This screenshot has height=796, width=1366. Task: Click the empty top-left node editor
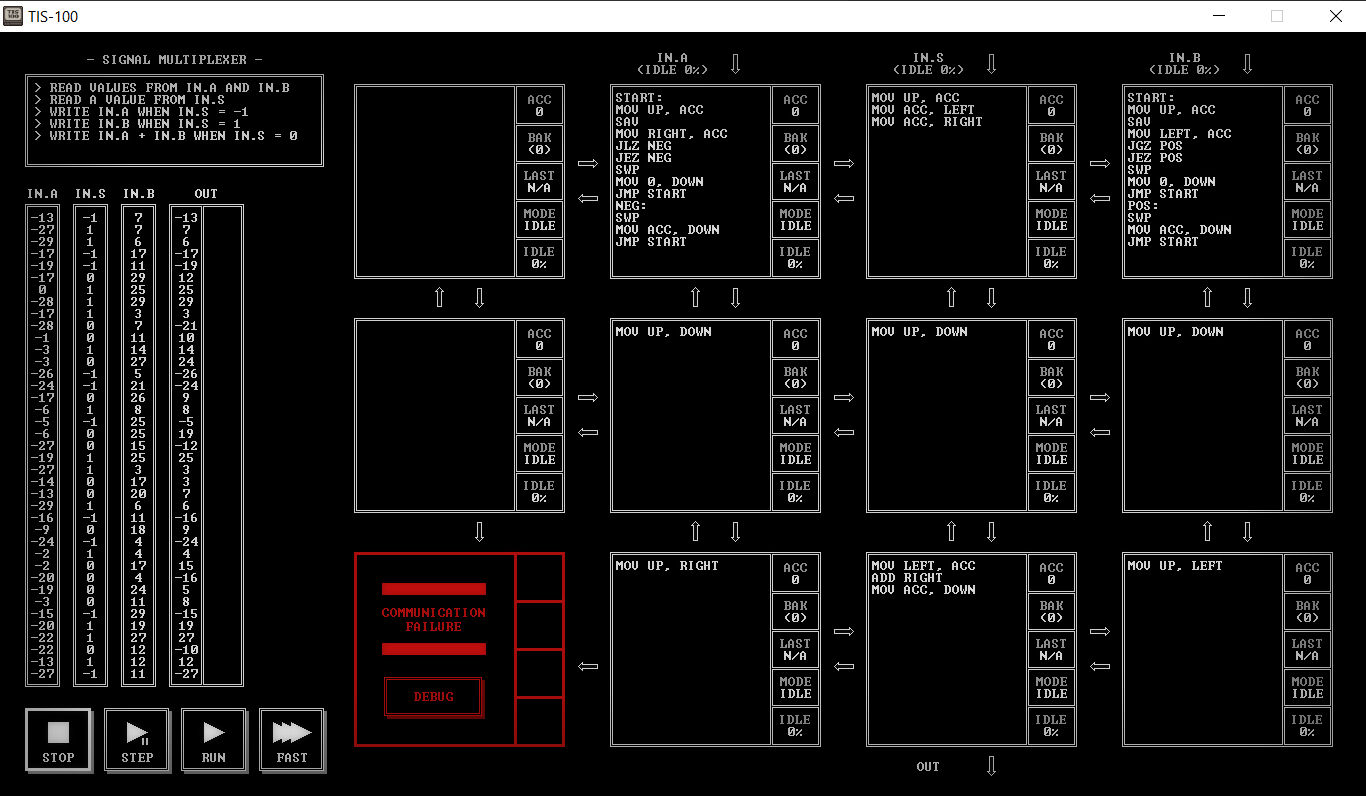(435, 182)
